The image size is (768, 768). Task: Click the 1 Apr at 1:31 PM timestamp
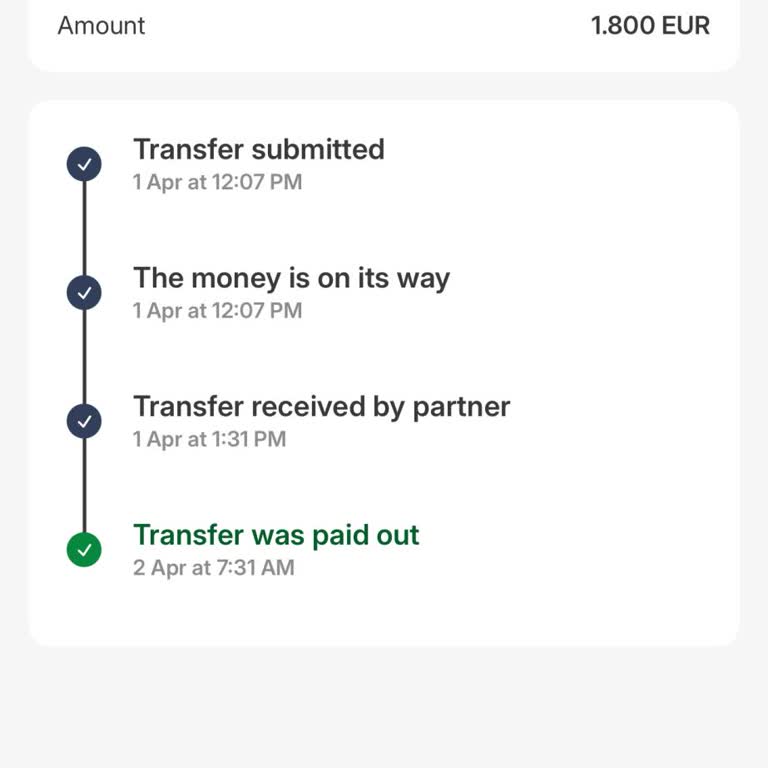[209, 439]
